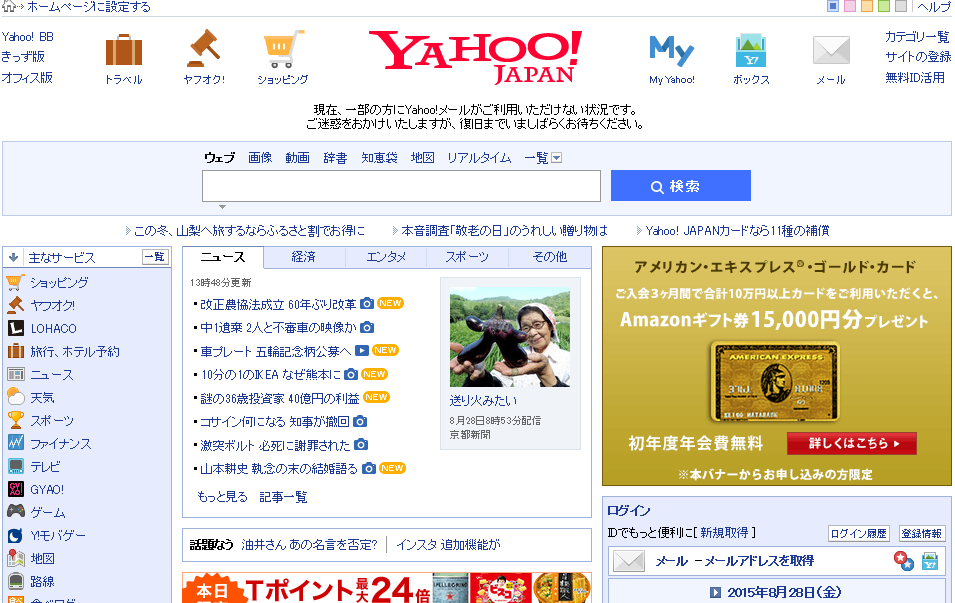
Task: Switch to the エンタメ tab
Action: click(x=386, y=257)
